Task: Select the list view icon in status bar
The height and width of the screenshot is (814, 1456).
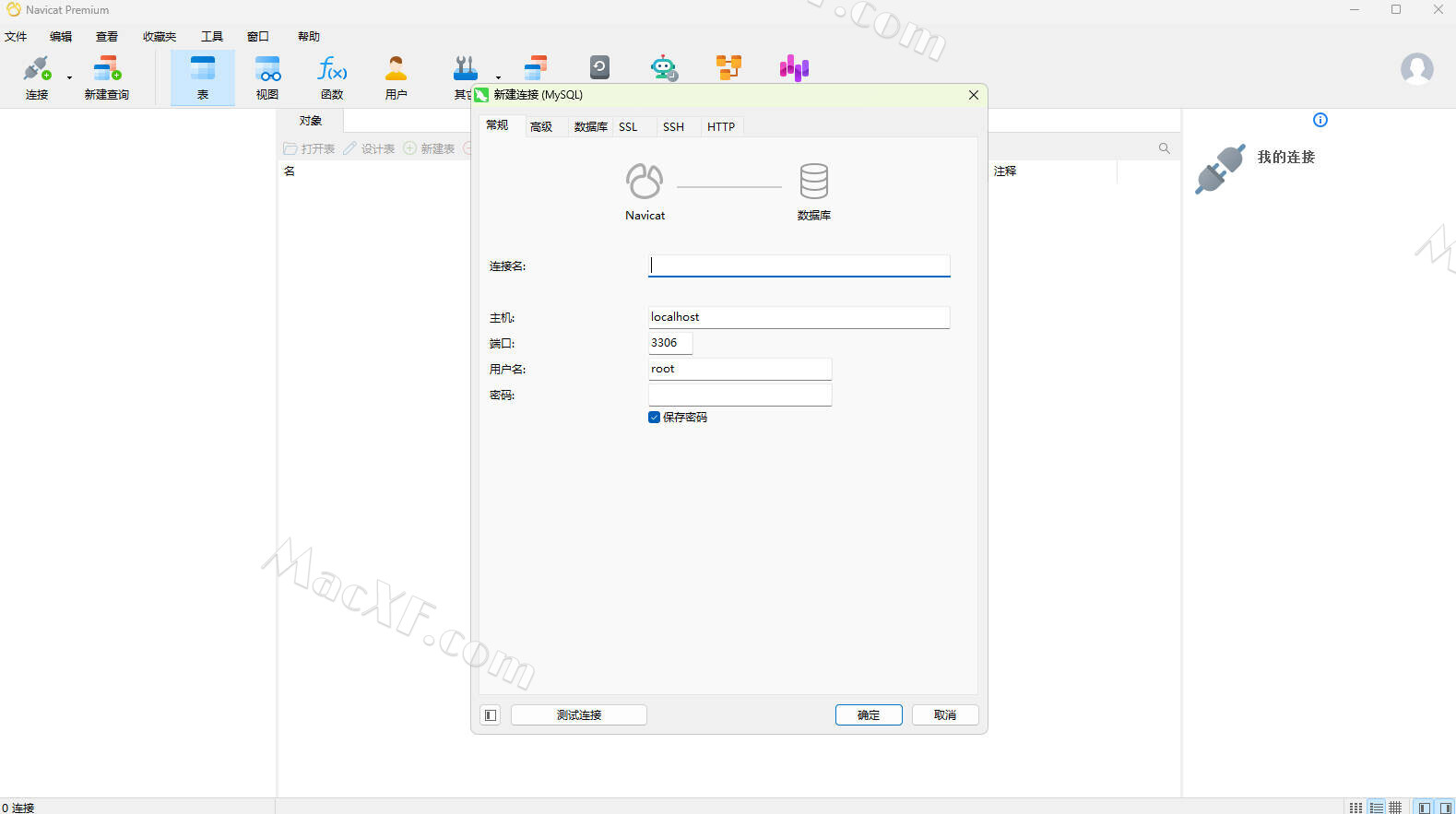Action: tap(1376, 808)
